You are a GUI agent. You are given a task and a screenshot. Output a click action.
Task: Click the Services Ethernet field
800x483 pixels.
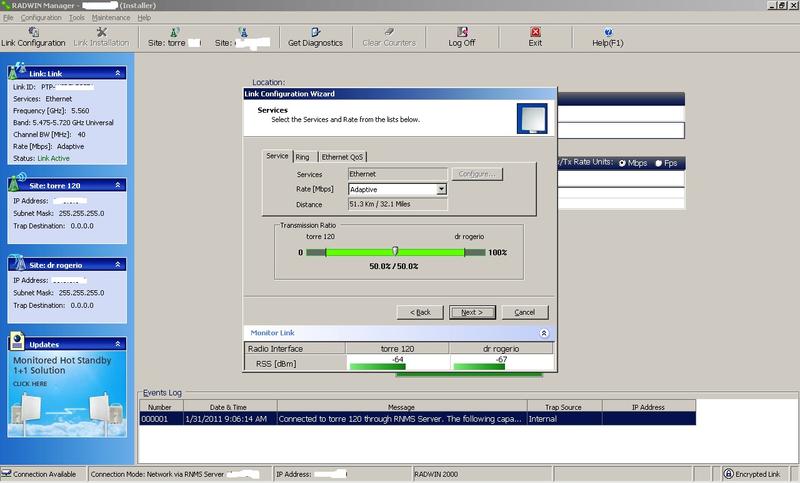click(397, 174)
